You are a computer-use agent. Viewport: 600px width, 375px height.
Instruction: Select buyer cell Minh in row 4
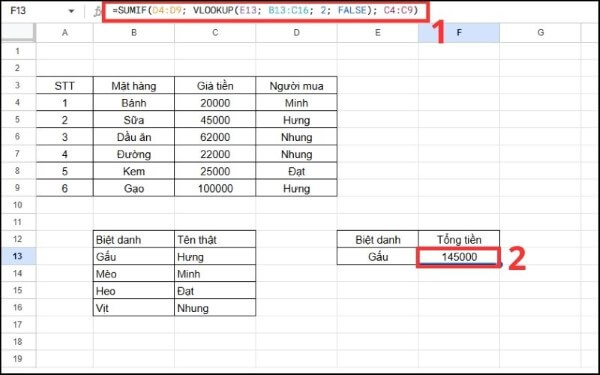coord(297,103)
